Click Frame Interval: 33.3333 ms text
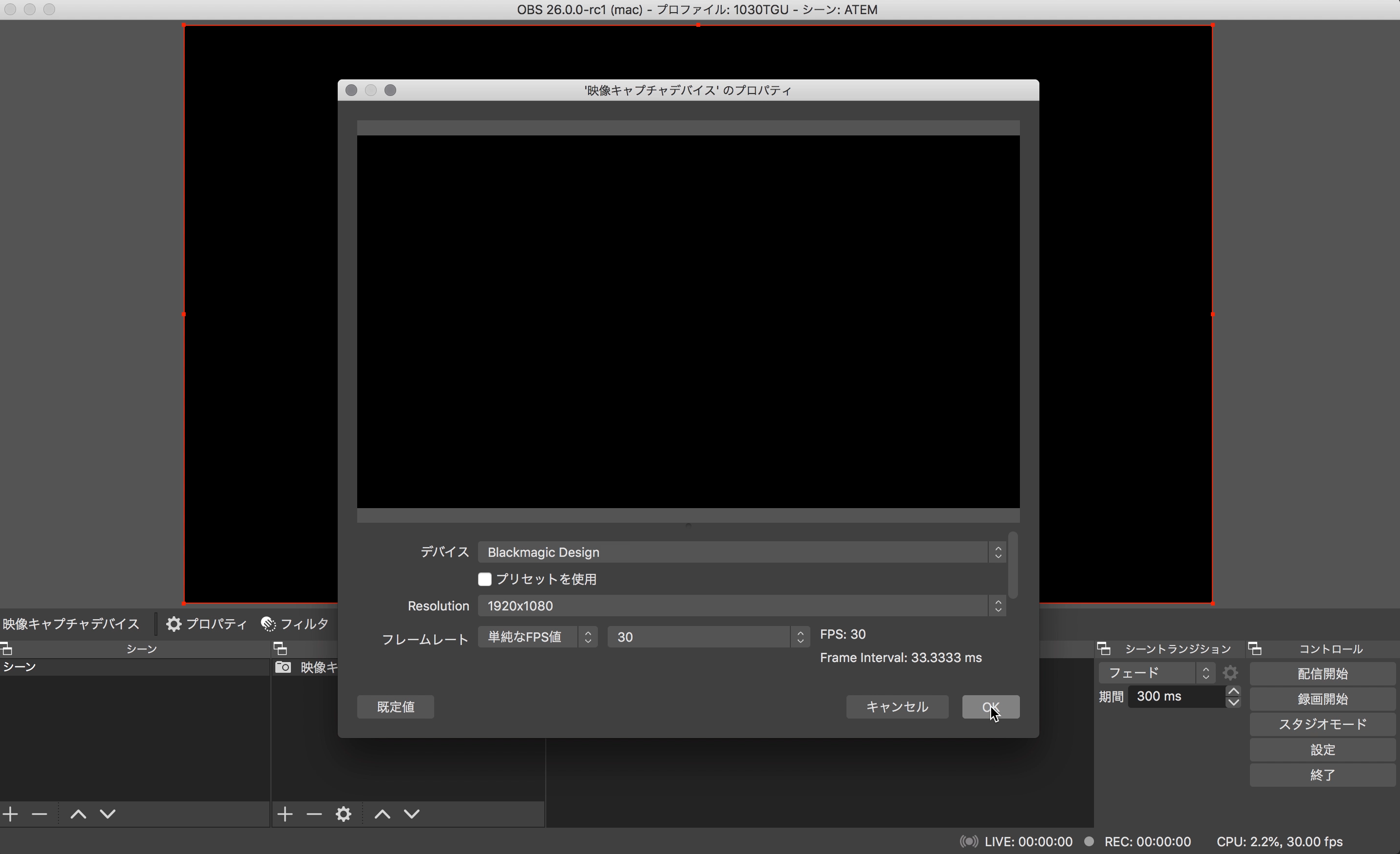1400x854 pixels. pos(901,657)
